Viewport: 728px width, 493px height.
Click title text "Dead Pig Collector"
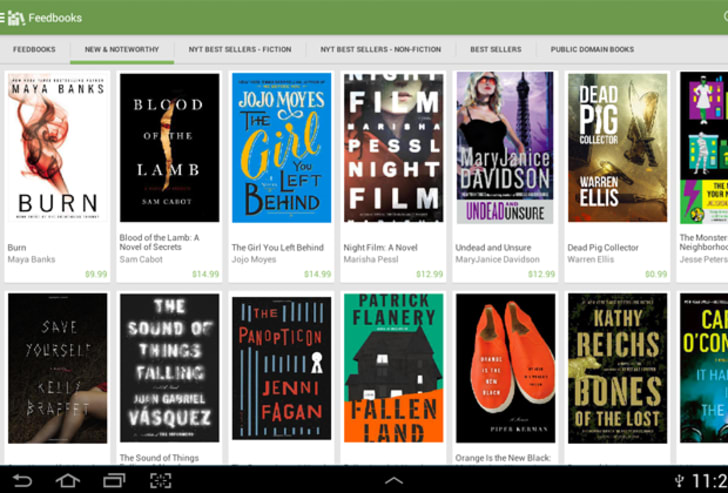[603, 247]
